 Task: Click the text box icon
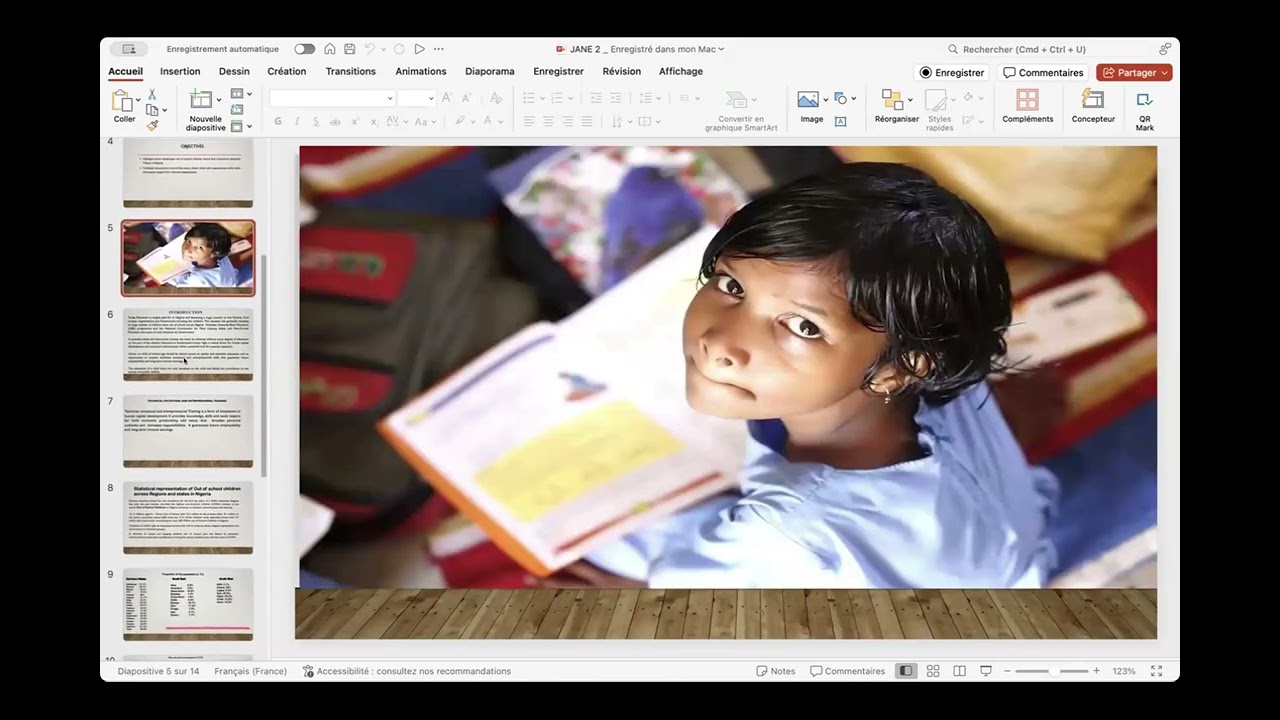841,121
